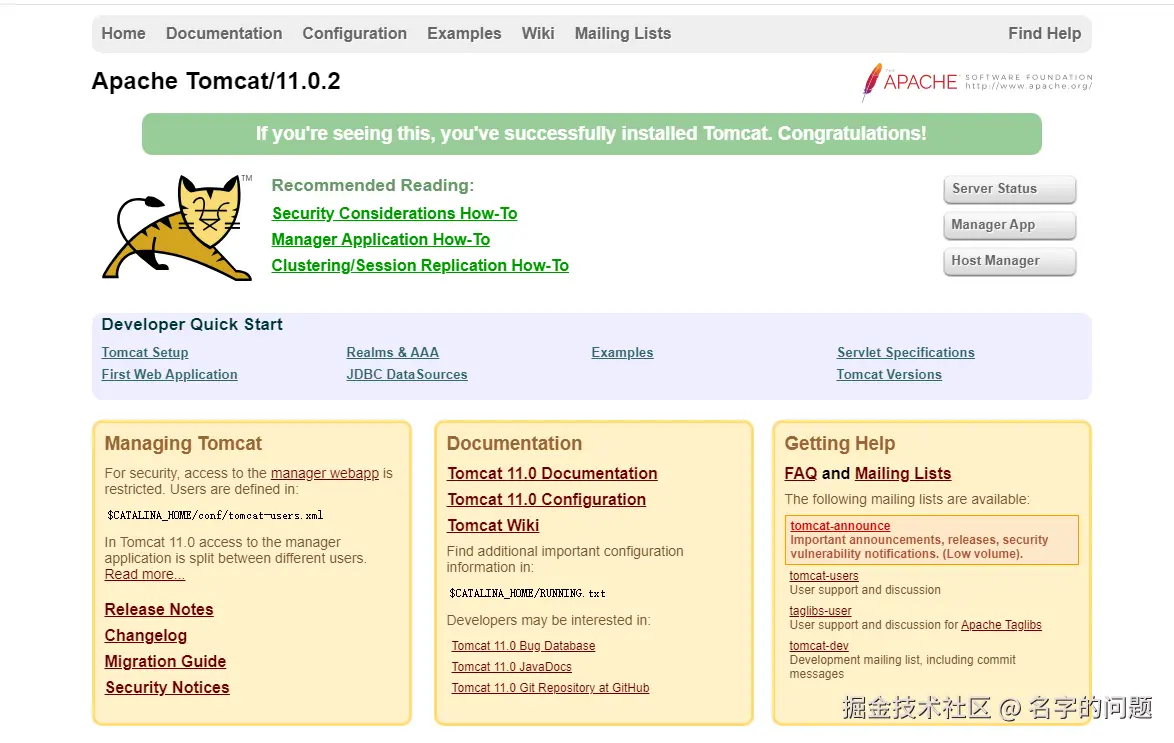Click the Tomcat cat mascot logo
This screenshot has height=743, width=1174.
177,228
